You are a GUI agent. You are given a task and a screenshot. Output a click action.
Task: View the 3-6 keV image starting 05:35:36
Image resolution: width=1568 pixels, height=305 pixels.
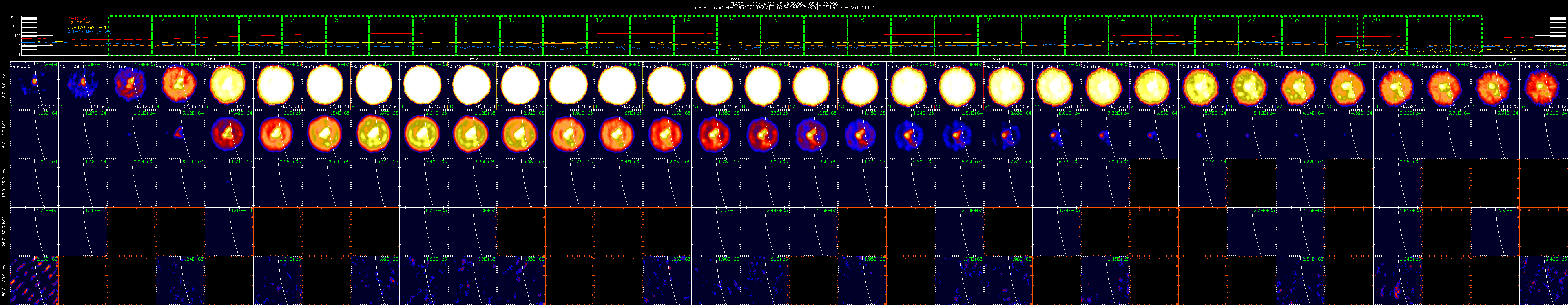click(1300, 85)
